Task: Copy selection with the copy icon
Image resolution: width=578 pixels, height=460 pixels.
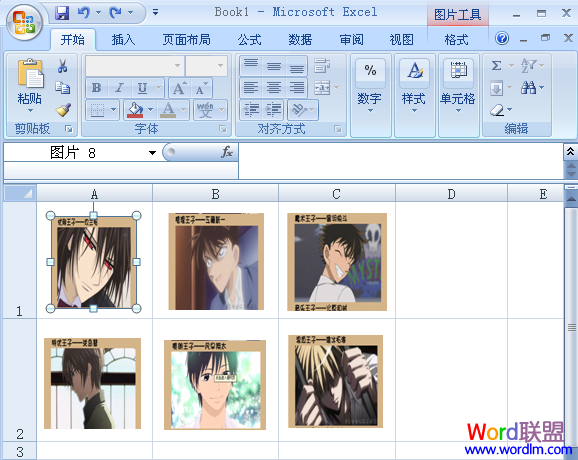Action: coord(63,88)
